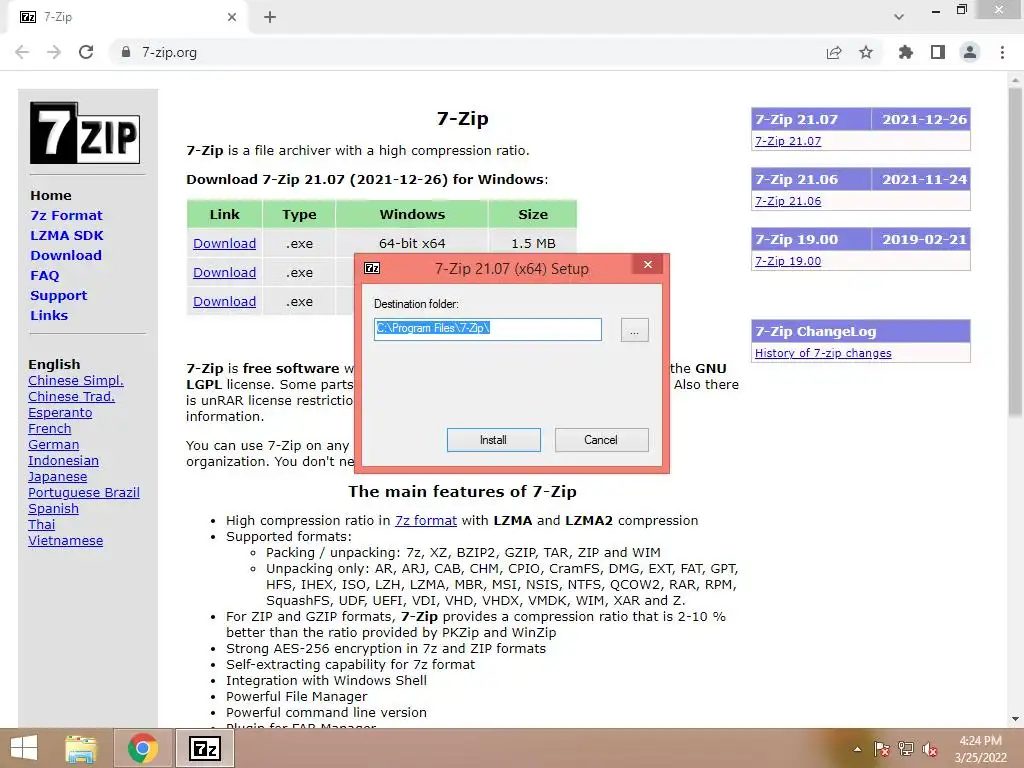Screen dimensions: 1024x768
Task: Click the scrollbar down arrow
Action: tap(1015, 719)
